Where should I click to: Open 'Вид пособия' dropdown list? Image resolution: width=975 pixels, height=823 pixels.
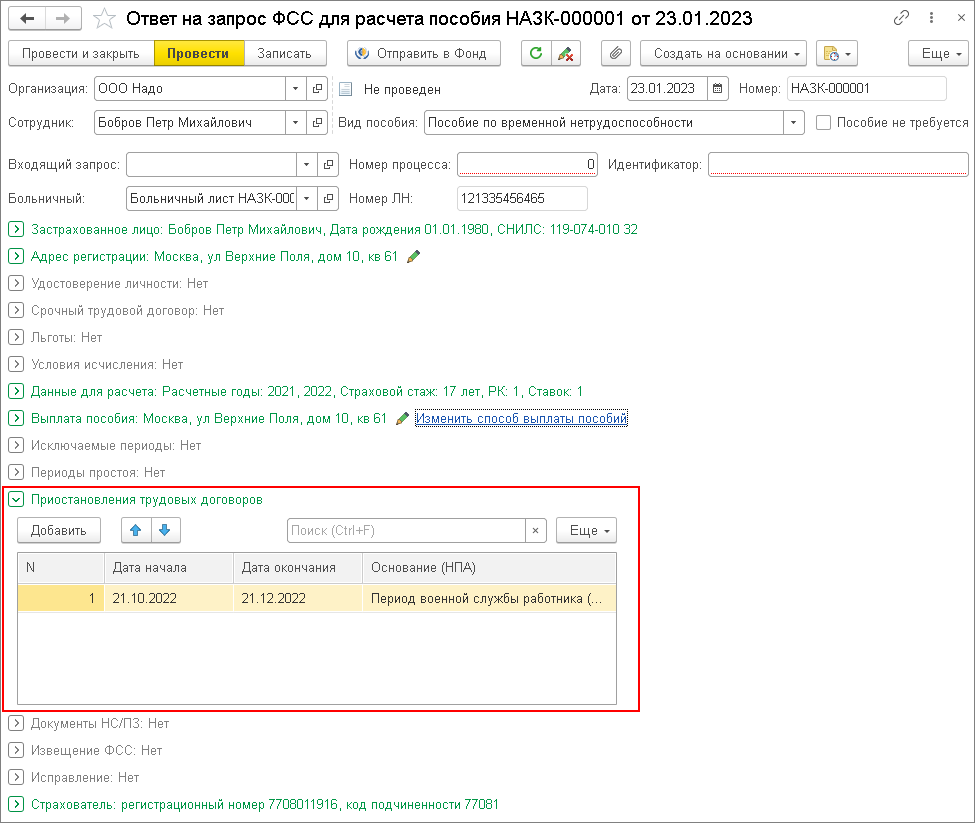pos(793,122)
